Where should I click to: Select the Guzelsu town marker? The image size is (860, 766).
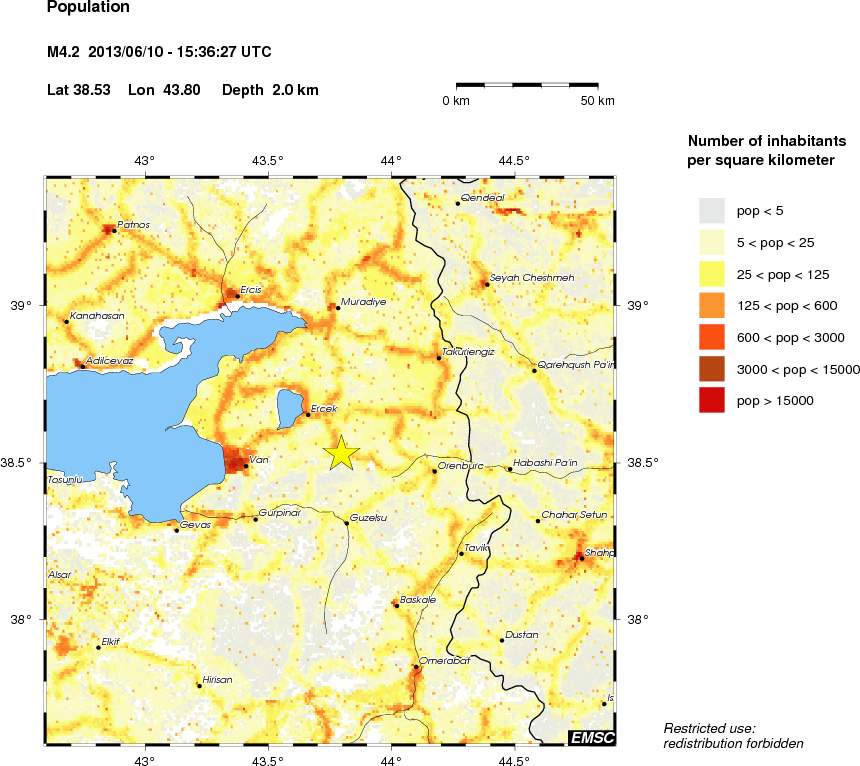pos(347,522)
